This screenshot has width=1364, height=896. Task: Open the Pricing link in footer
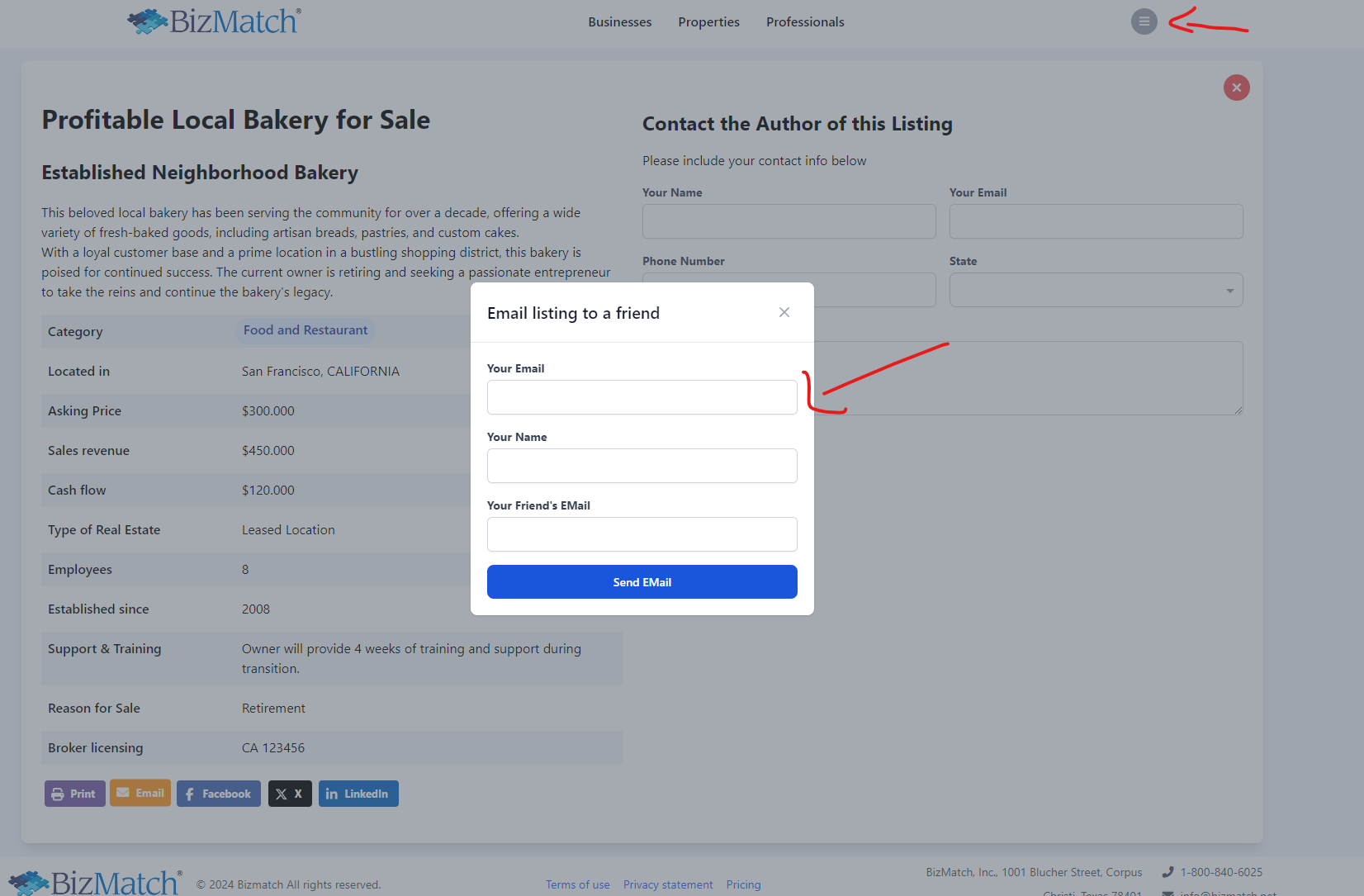pyautogui.click(x=743, y=884)
